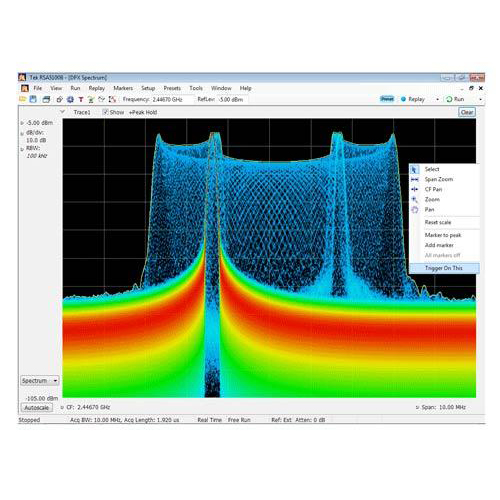This screenshot has height=500, width=500.
Task: Choose Trigger On This from context menu
Action: click(x=444, y=268)
